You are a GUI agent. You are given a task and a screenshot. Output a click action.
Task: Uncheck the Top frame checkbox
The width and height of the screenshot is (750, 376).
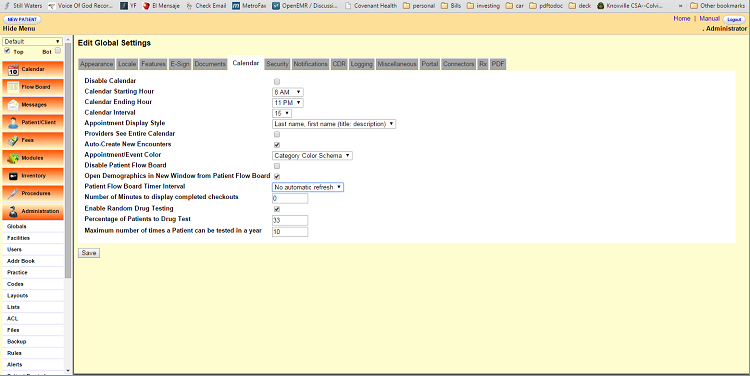click(7, 51)
